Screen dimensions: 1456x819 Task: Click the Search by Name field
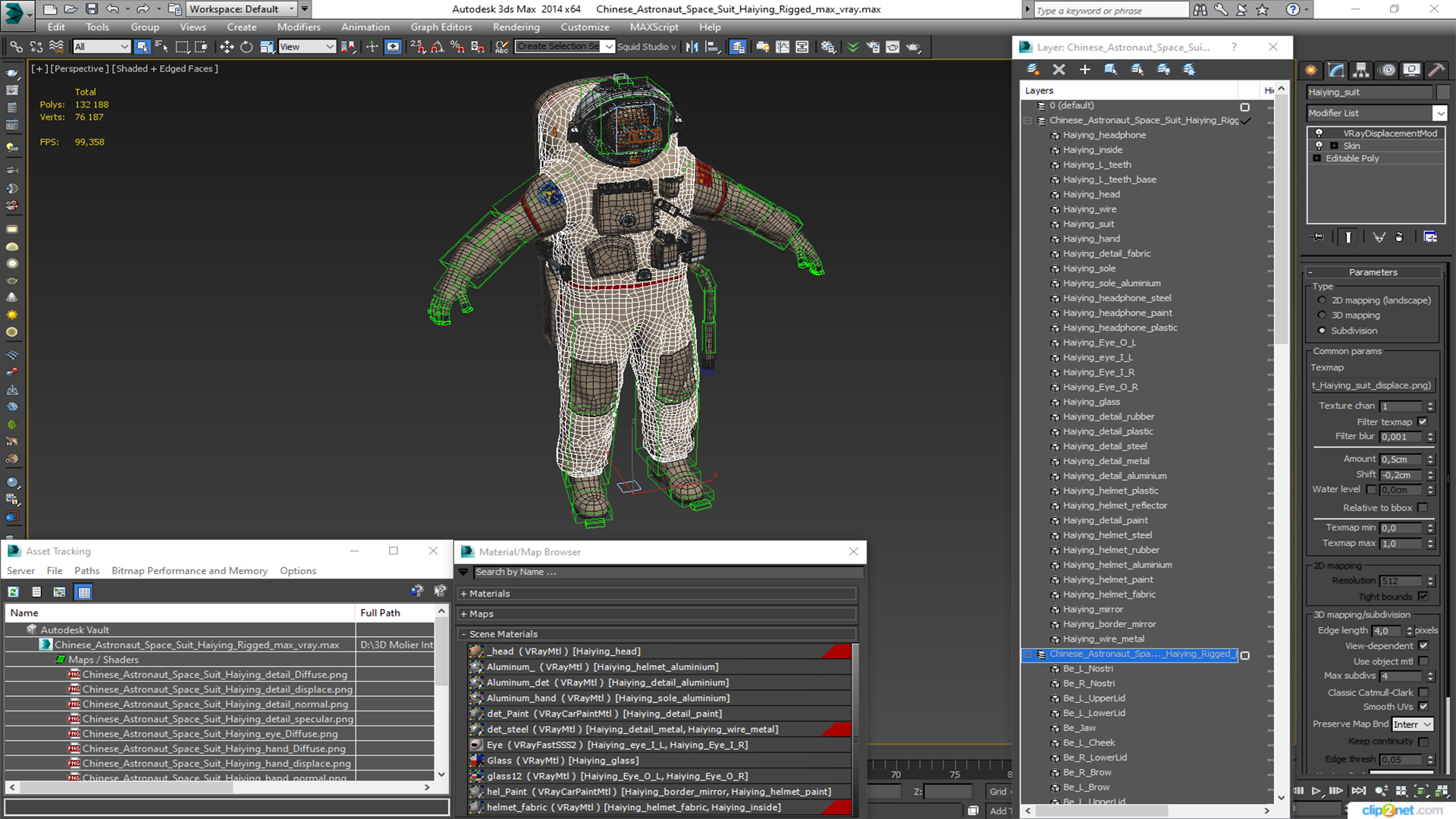(x=667, y=573)
